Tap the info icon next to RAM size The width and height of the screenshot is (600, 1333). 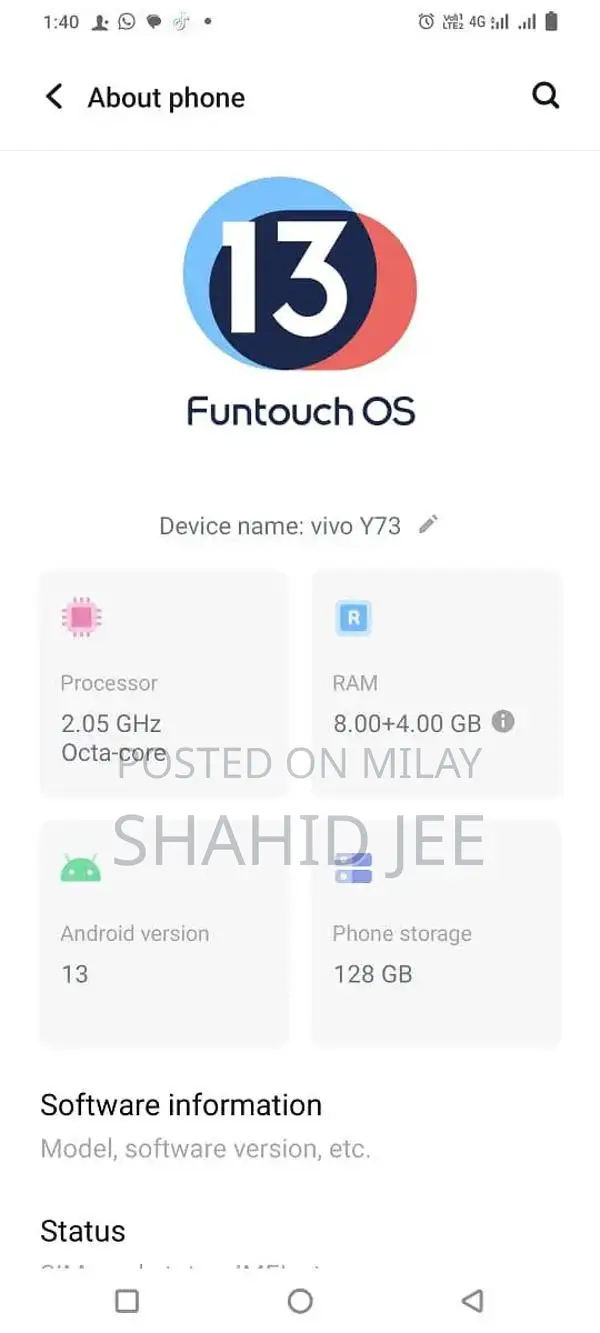click(505, 723)
